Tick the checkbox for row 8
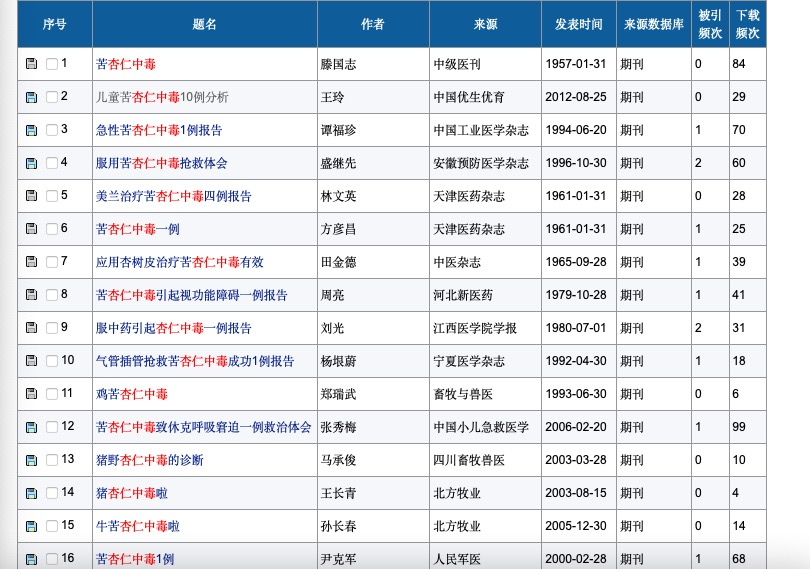Viewport: 810px width, 569px height. point(52,295)
